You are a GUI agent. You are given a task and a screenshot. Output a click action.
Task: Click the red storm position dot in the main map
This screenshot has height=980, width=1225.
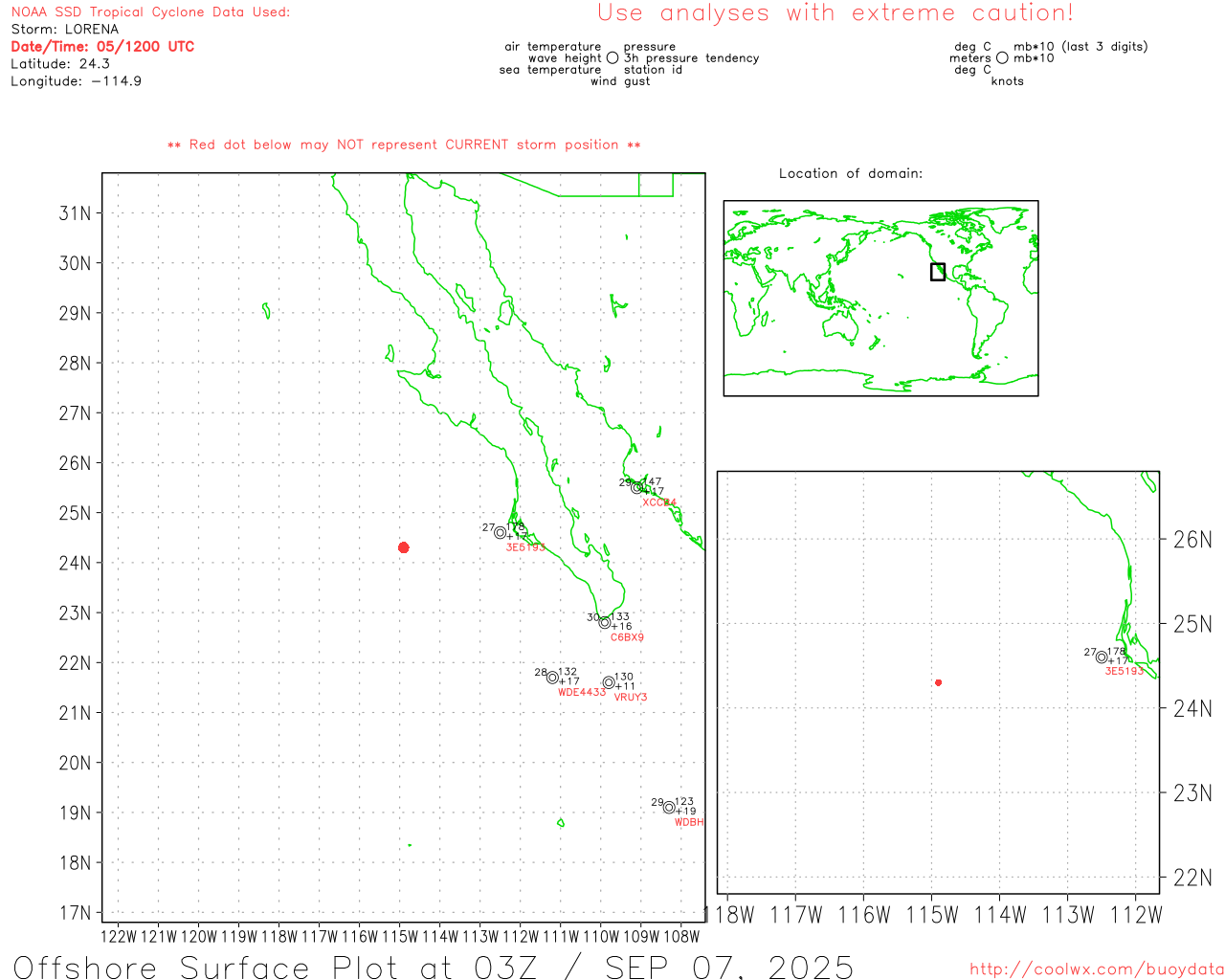[x=404, y=547]
